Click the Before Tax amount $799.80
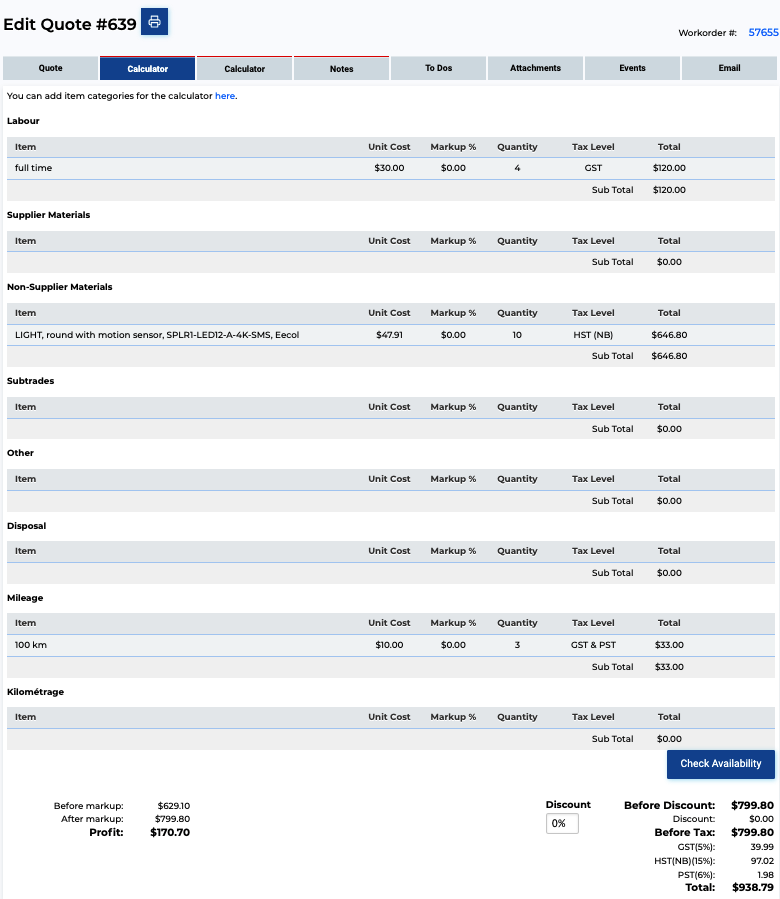Image resolution: width=780 pixels, height=899 pixels. [752, 832]
